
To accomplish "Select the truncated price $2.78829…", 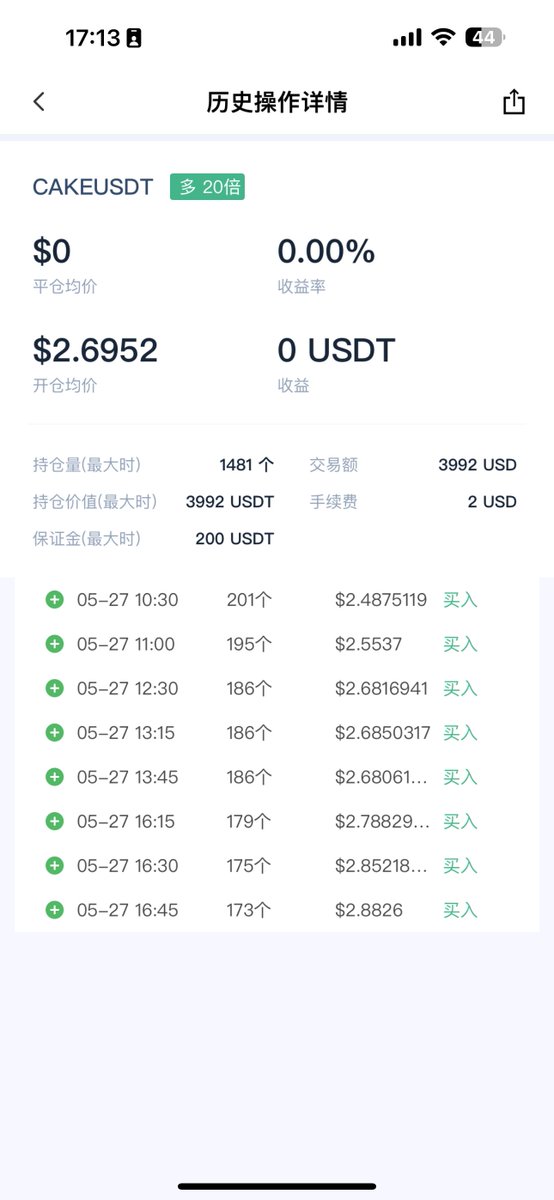I will 382,821.
